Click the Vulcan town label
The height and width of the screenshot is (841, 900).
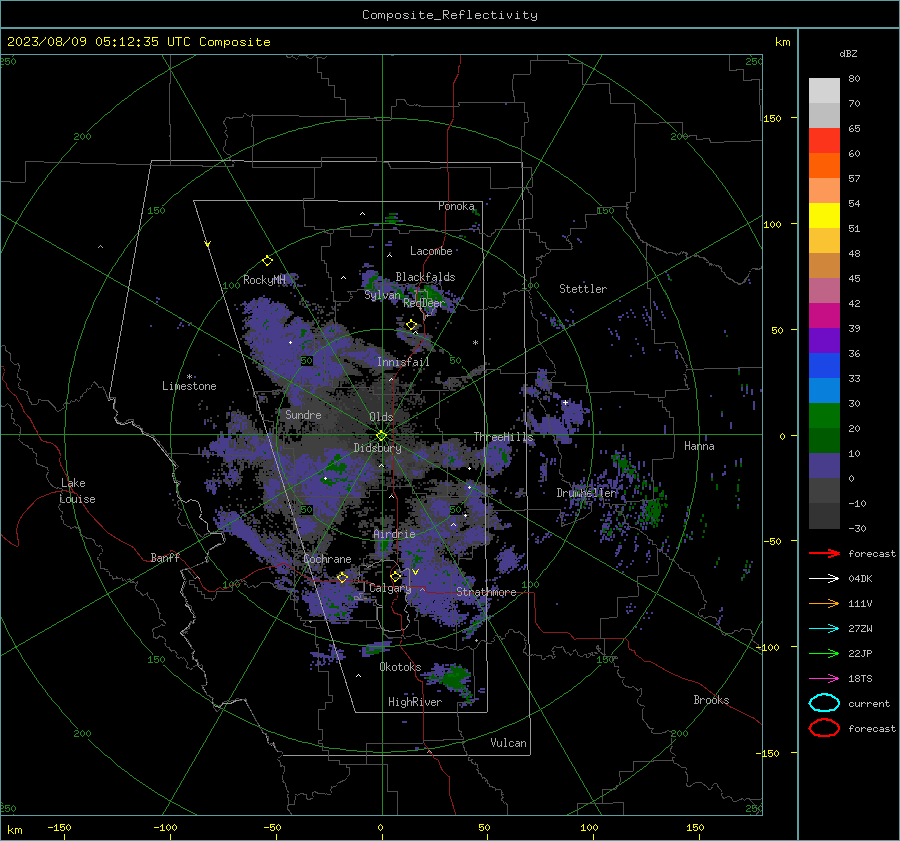508,743
